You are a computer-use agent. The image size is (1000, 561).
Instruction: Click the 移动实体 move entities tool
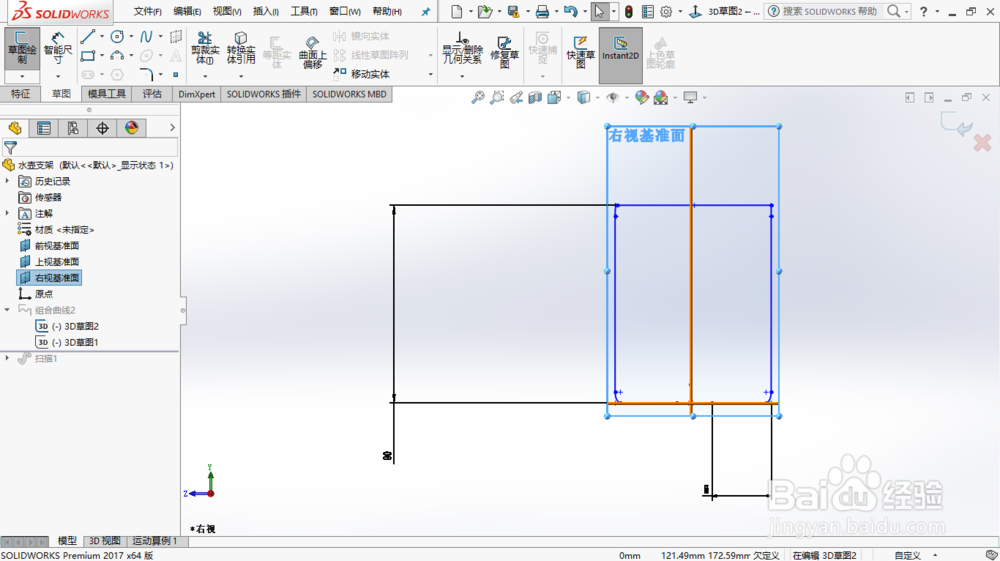(x=362, y=74)
